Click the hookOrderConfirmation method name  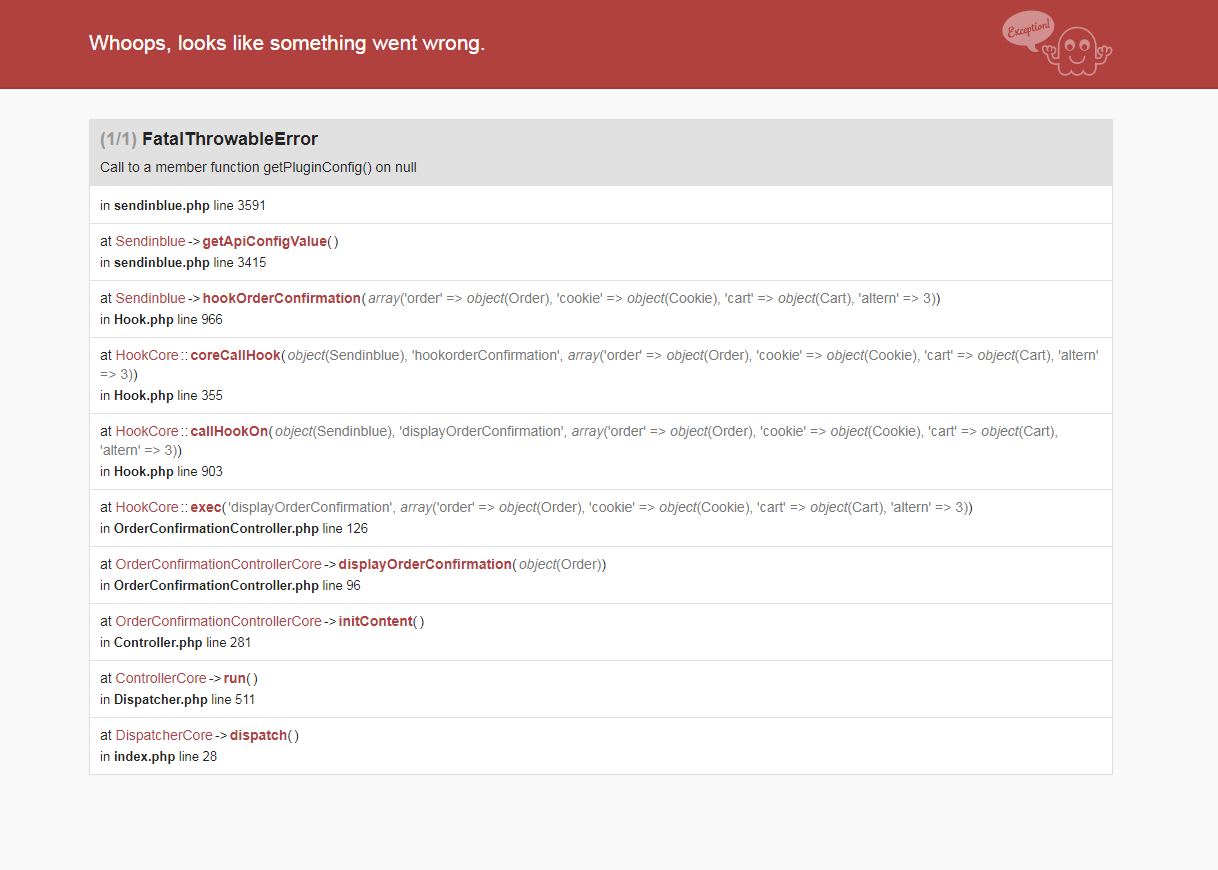[282, 298]
